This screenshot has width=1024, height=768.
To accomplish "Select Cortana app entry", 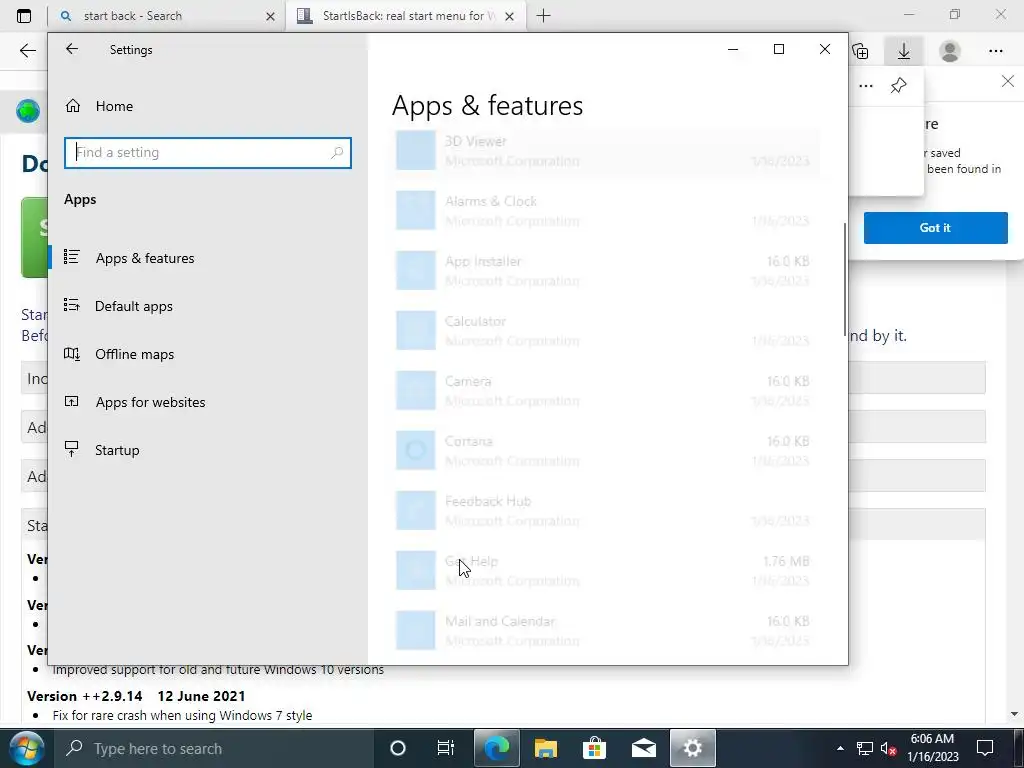I will [x=606, y=451].
